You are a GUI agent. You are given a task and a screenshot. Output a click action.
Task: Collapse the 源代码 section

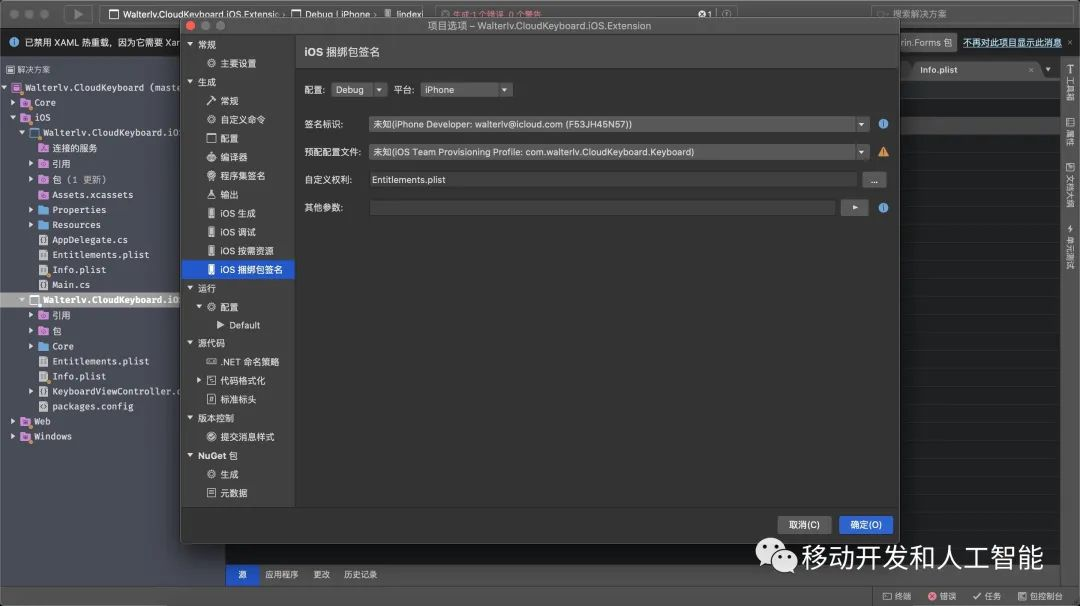[x=190, y=342]
